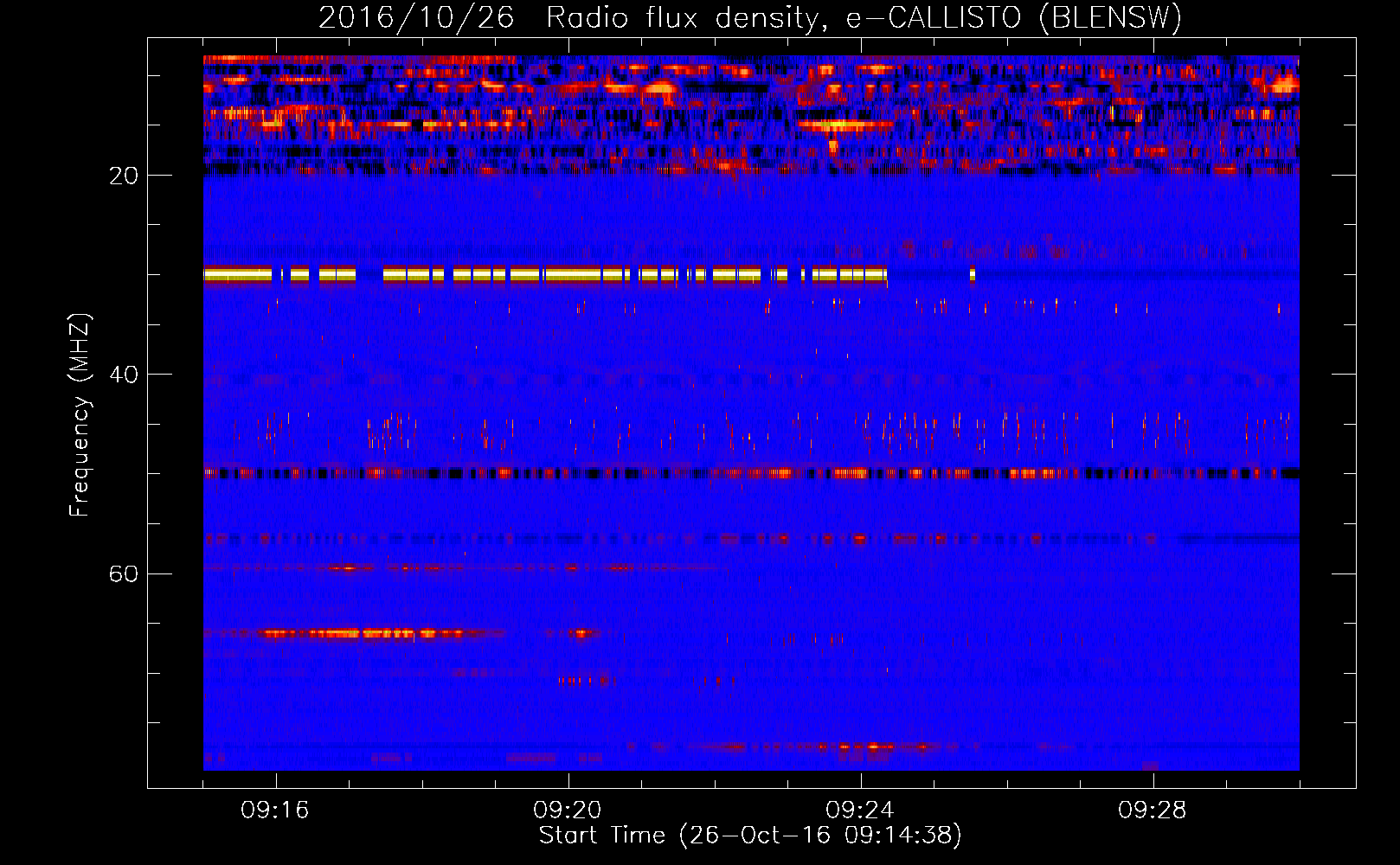
Task: Click the red-black interference line near 50 MHz
Action: click(x=751, y=473)
